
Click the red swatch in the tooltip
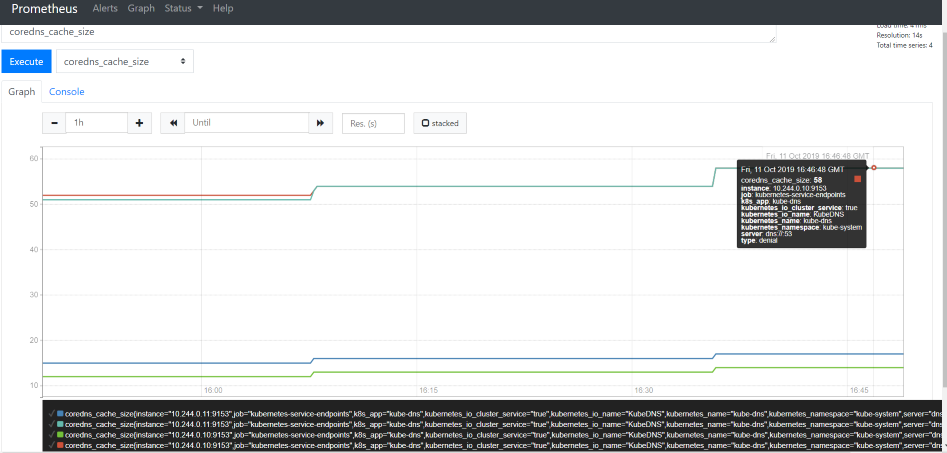click(858, 179)
